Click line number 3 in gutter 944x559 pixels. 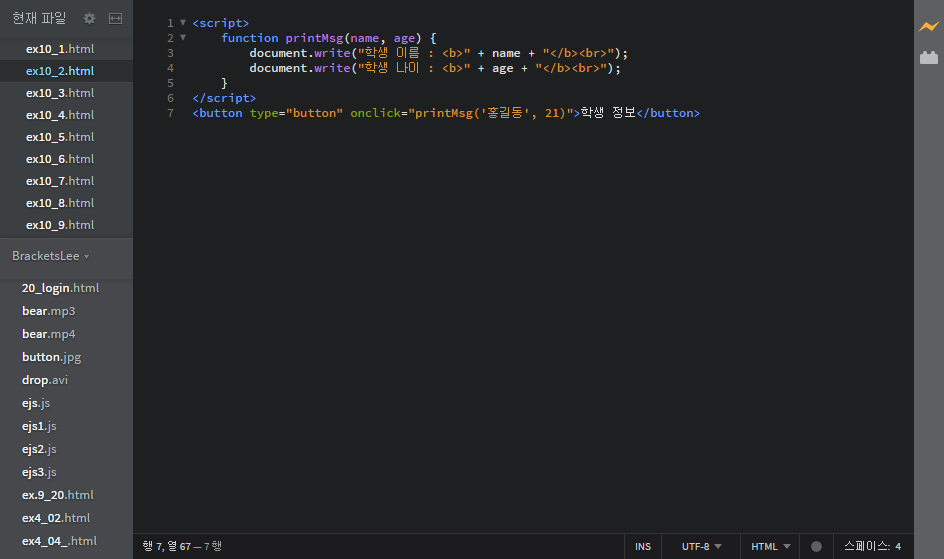pyautogui.click(x=170, y=53)
